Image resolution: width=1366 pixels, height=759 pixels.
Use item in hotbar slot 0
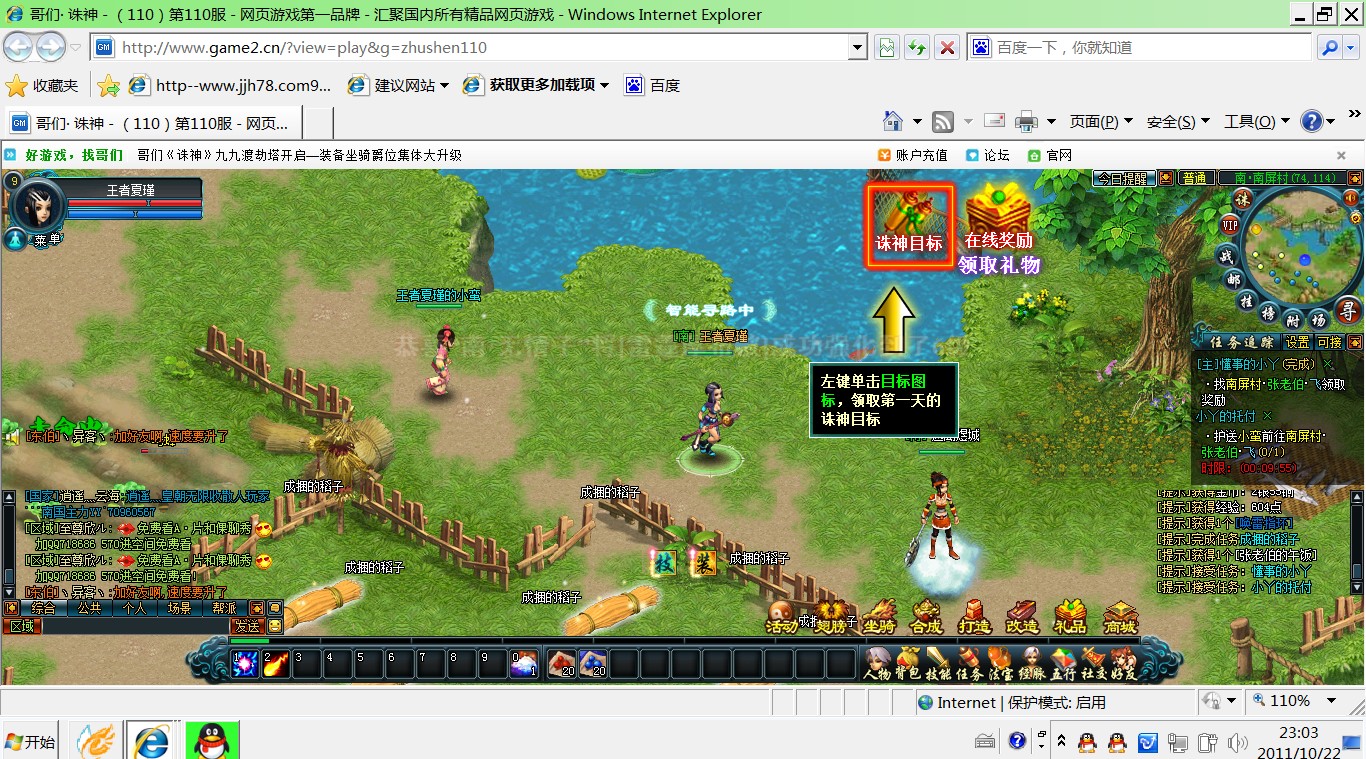click(524, 664)
